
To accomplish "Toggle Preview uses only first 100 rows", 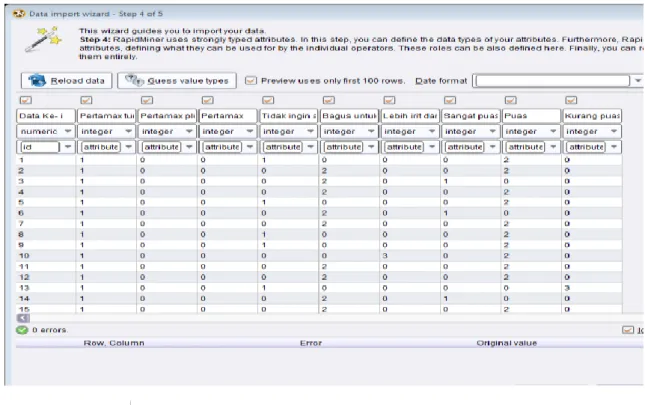I will 251,80.
